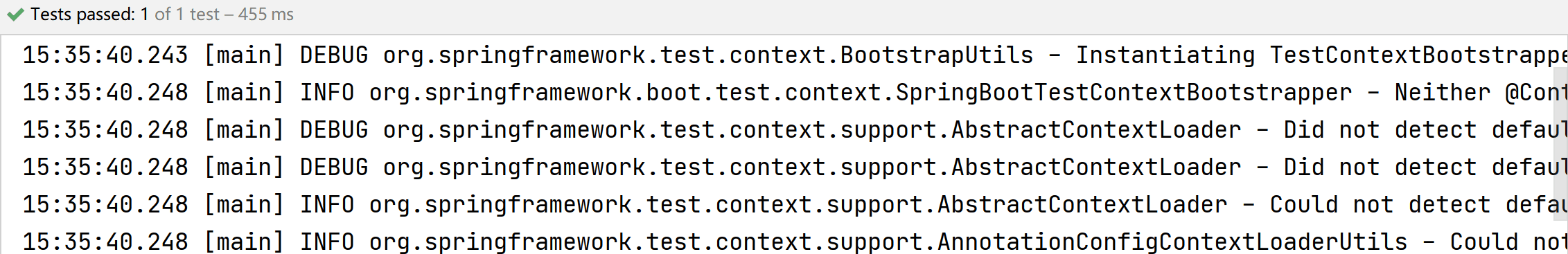The width and height of the screenshot is (1568, 254).
Task: Click the 15:35:40.243 timestamp in the first log line
Action: (x=105, y=55)
